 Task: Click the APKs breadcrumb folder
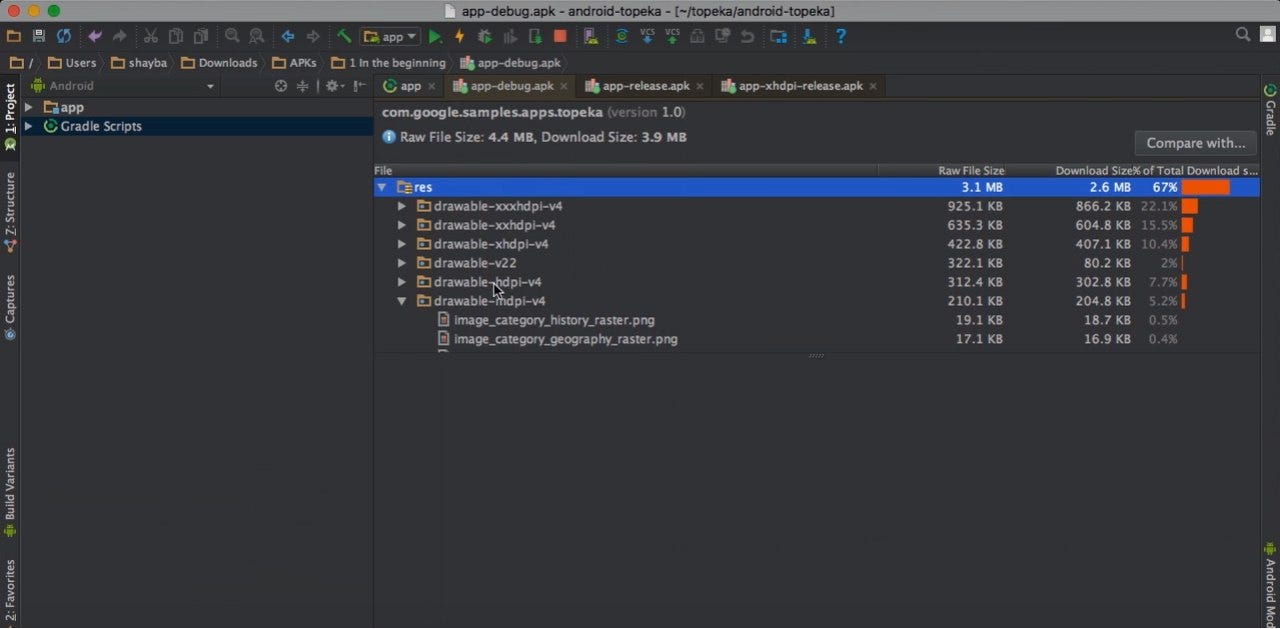pyautogui.click(x=294, y=63)
